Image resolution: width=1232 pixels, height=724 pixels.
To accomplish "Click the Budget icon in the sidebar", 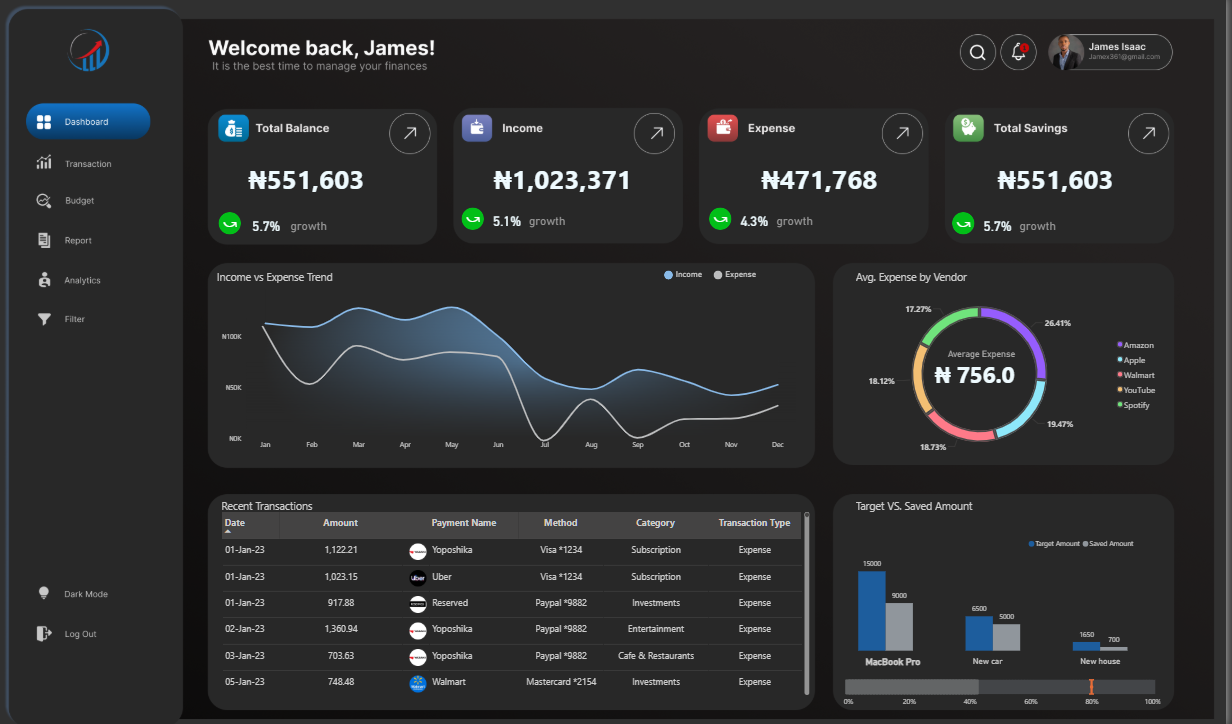I will coord(44,201).
